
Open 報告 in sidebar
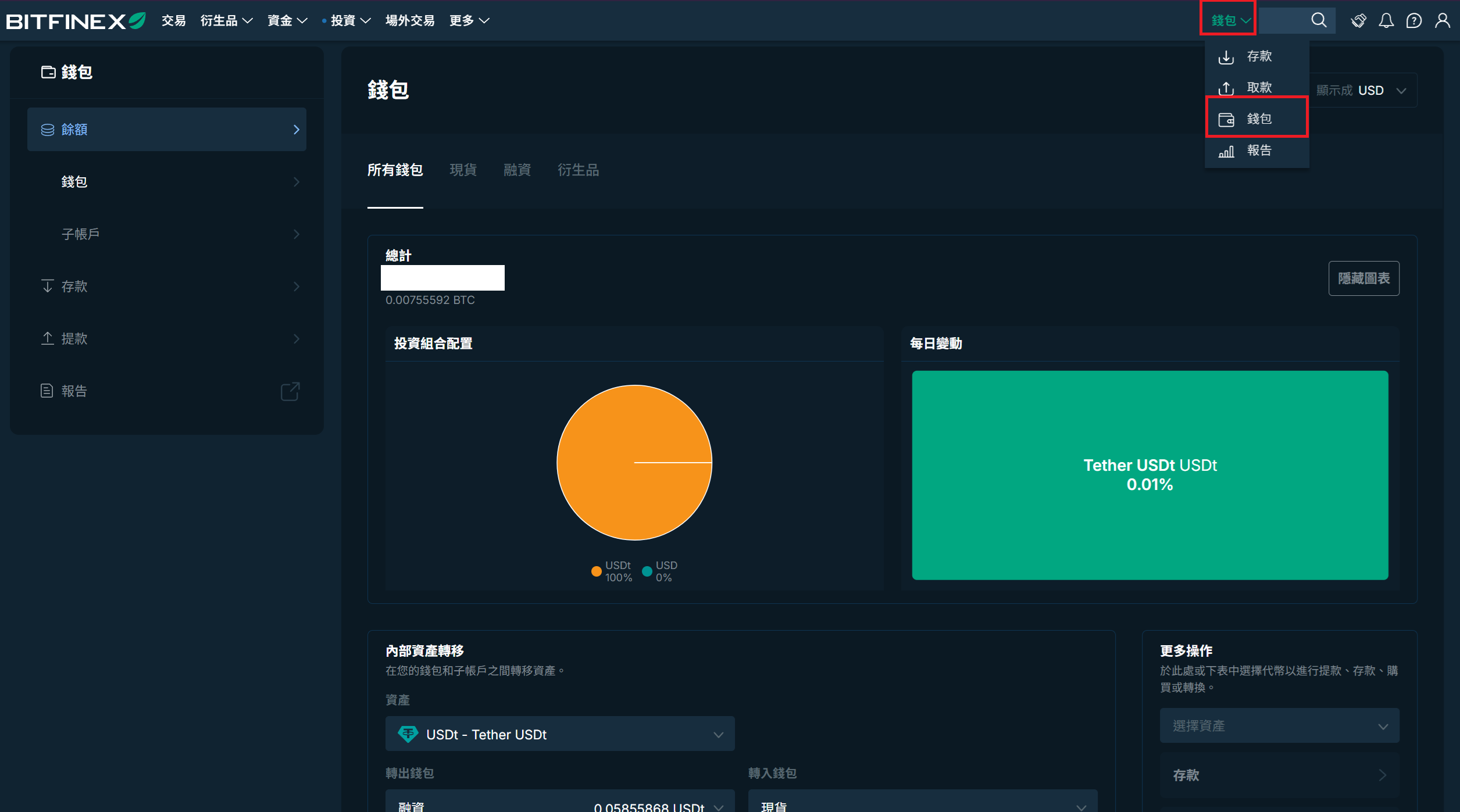click(x=167, y=391)
